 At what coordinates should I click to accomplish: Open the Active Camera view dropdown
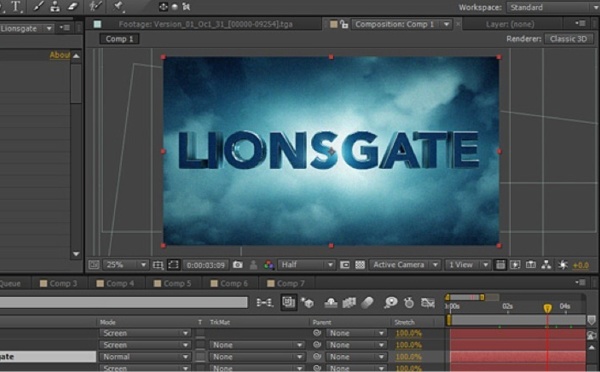(405, 265)
